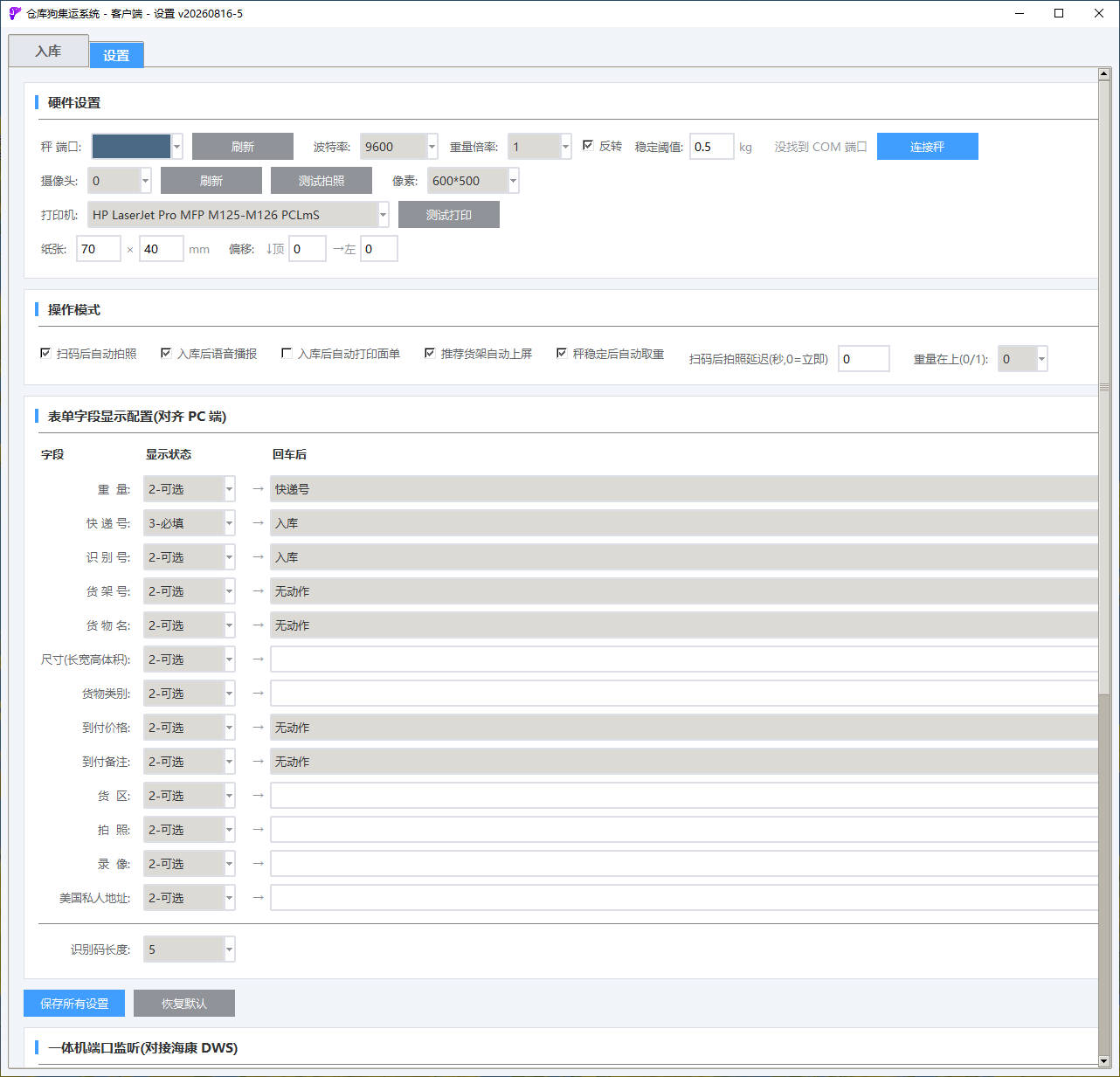
Task: Click the camera 刷新 button
Action: tap(211, 181)
